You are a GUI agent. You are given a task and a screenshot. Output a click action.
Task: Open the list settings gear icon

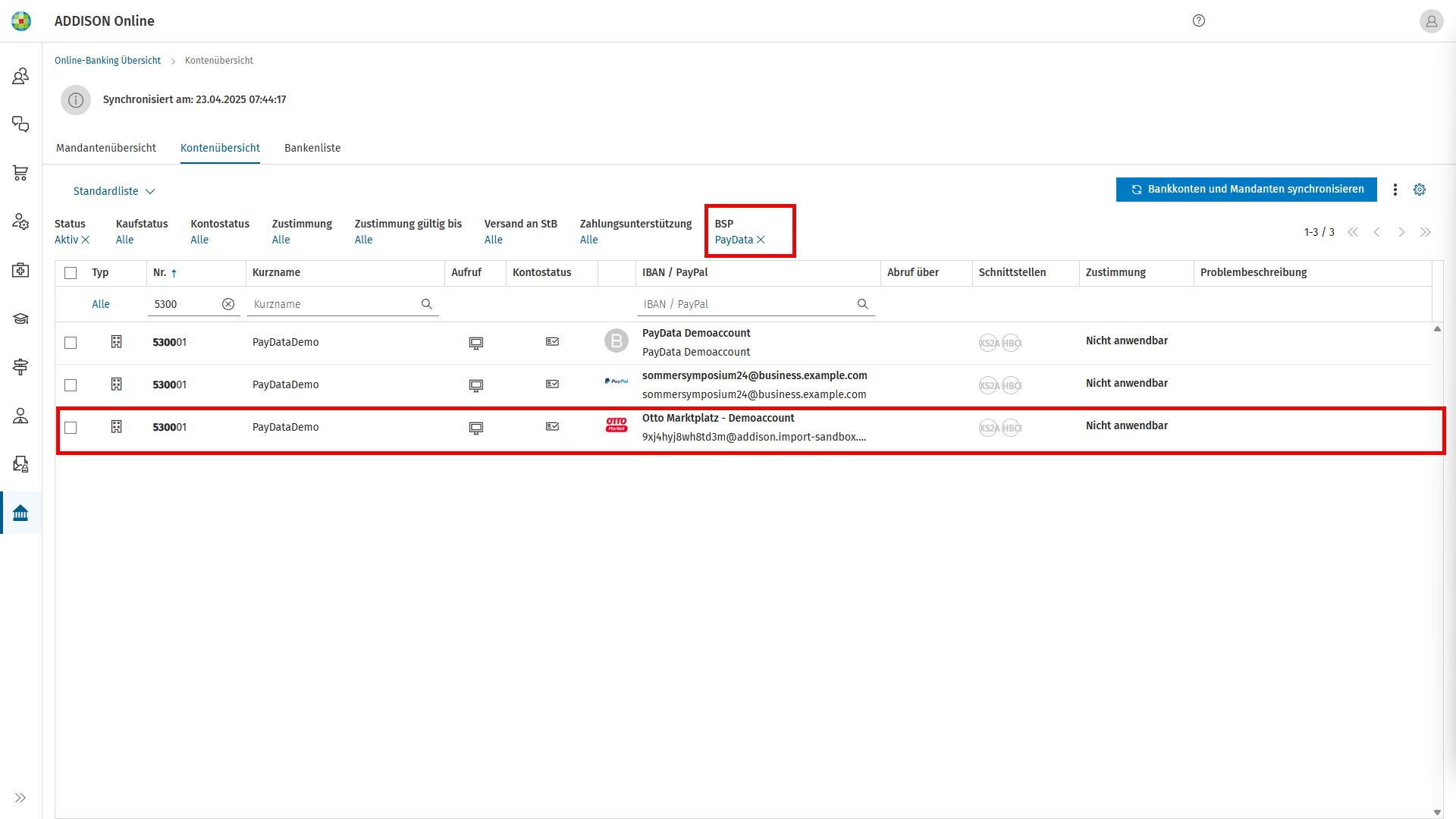tap(1420, 190)
